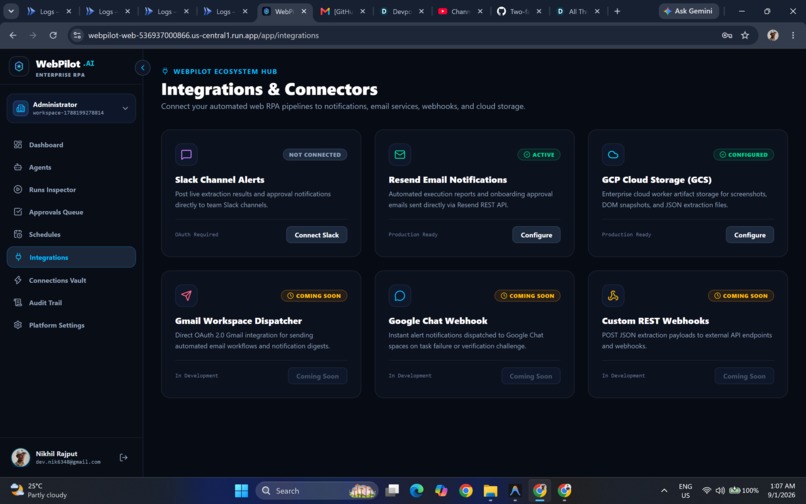The image size is (806, 504).
Task: Show hidden system tray icons
Action: point(664,491)
